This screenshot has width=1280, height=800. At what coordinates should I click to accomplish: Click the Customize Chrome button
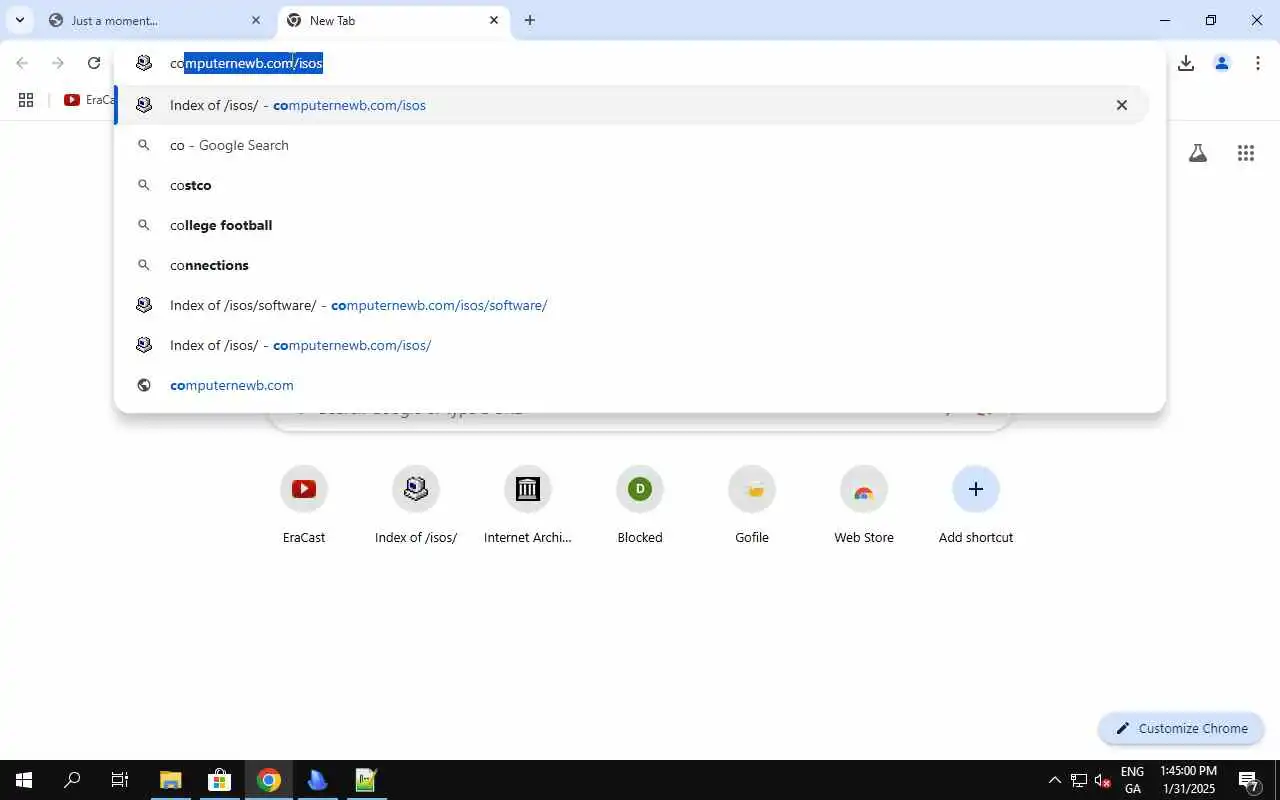(x=1182, y=728)
